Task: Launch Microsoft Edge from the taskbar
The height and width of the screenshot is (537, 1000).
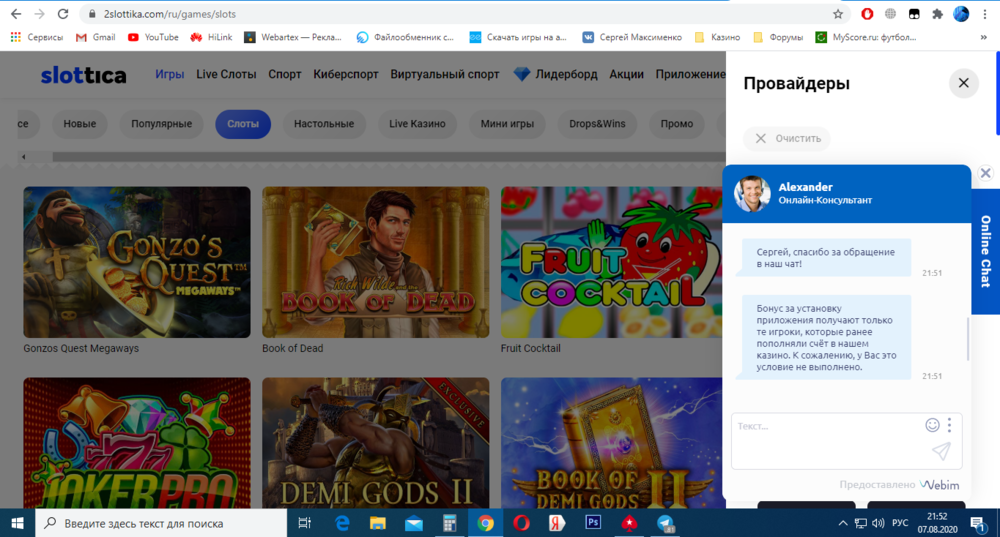Action: (x=342, y=523)
